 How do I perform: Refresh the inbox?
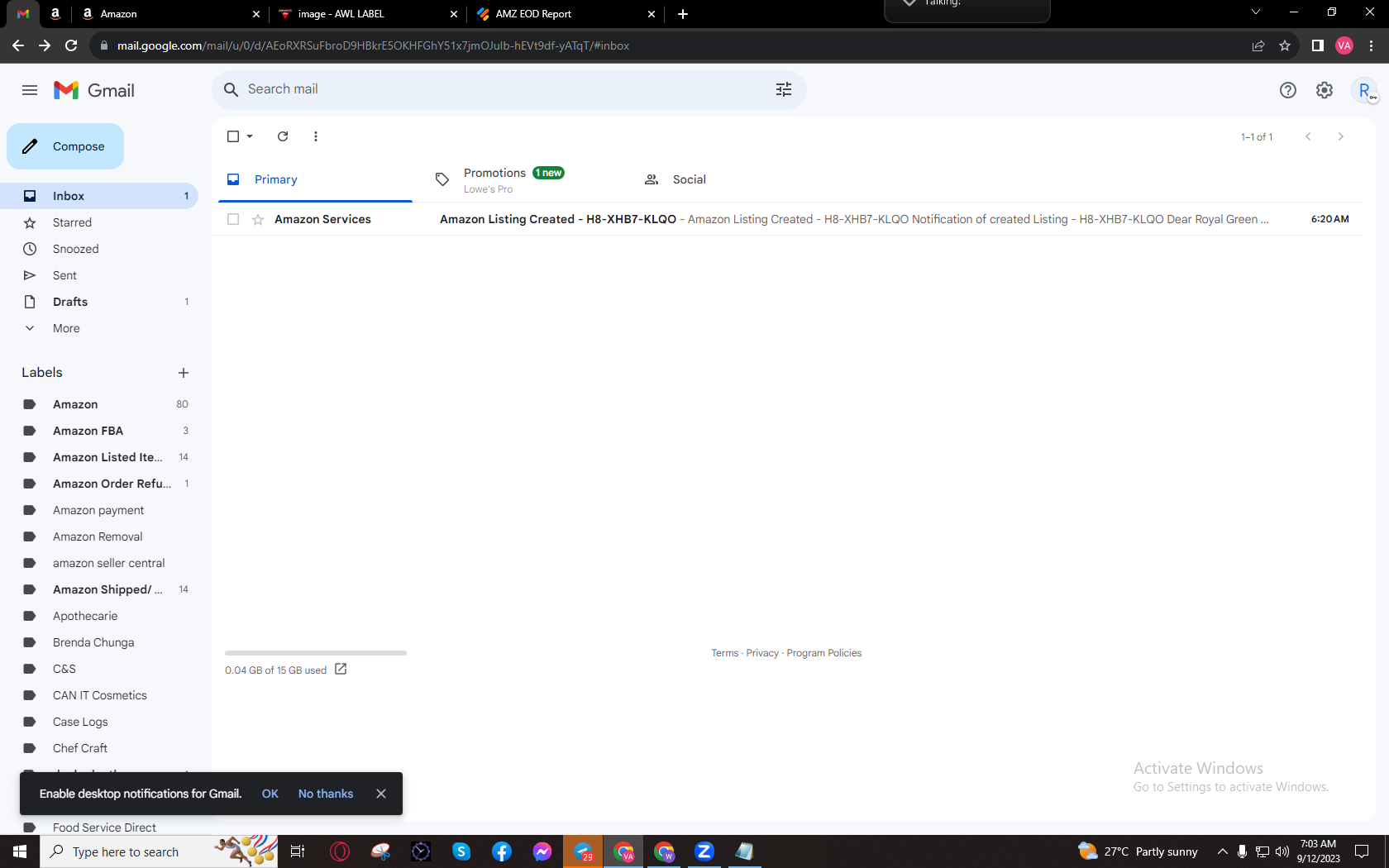tap(283, 136)
